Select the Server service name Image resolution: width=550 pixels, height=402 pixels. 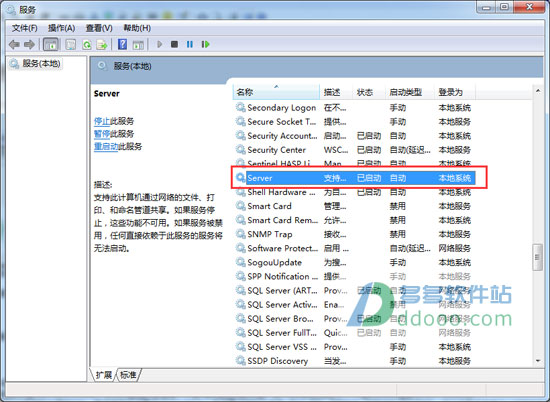(x=260, y=178)
